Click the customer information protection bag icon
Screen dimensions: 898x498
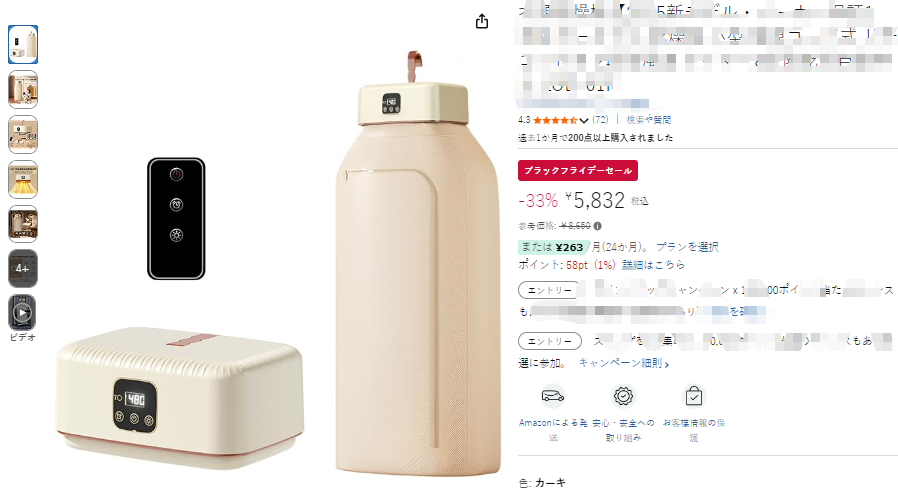coord(694,396)
